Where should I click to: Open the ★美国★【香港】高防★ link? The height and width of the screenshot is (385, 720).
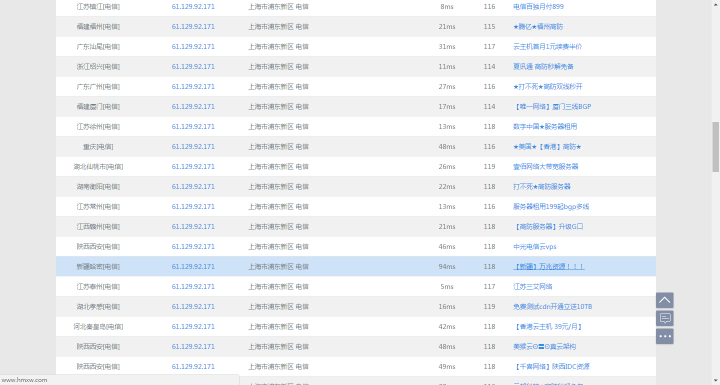pos(547,147)
